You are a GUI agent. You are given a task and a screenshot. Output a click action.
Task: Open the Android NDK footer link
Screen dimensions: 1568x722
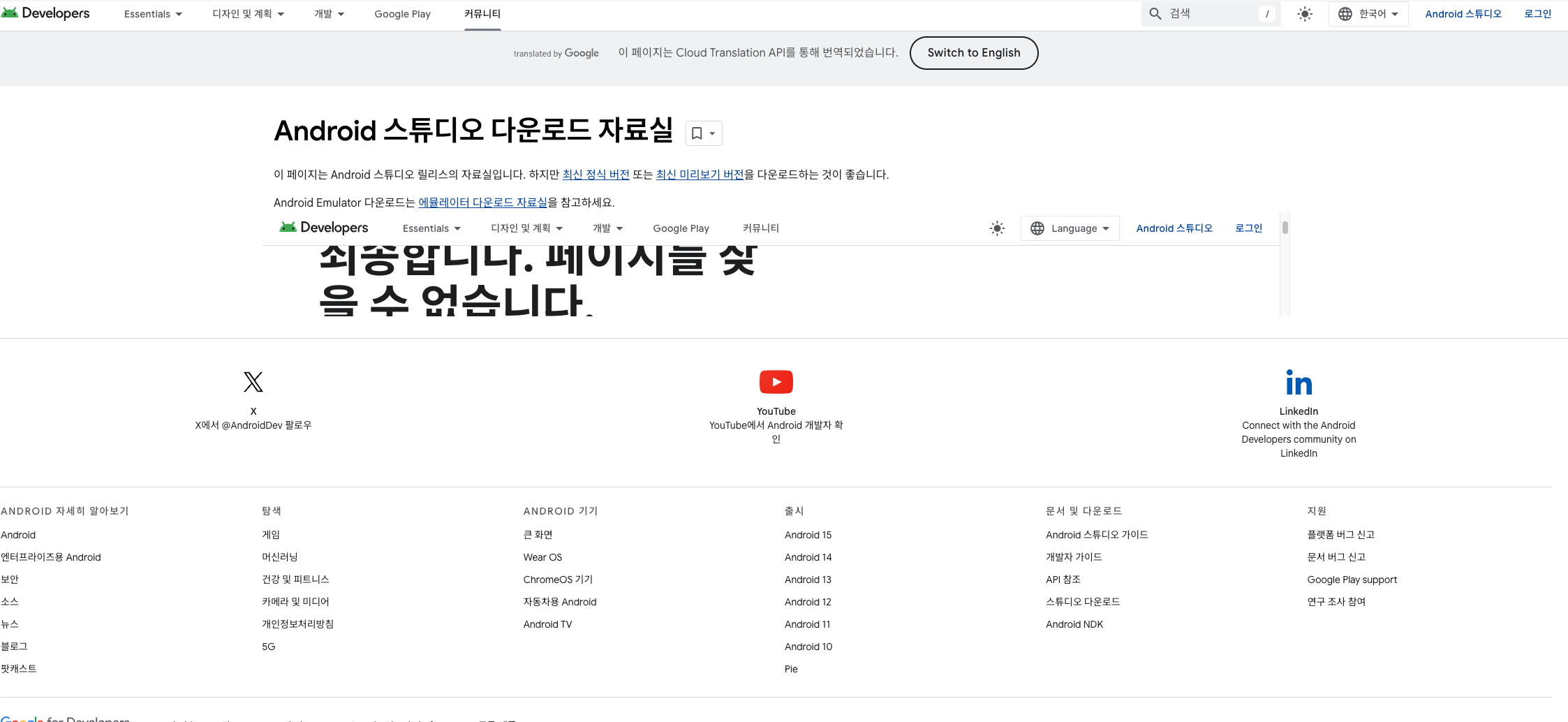[1074, 624]
